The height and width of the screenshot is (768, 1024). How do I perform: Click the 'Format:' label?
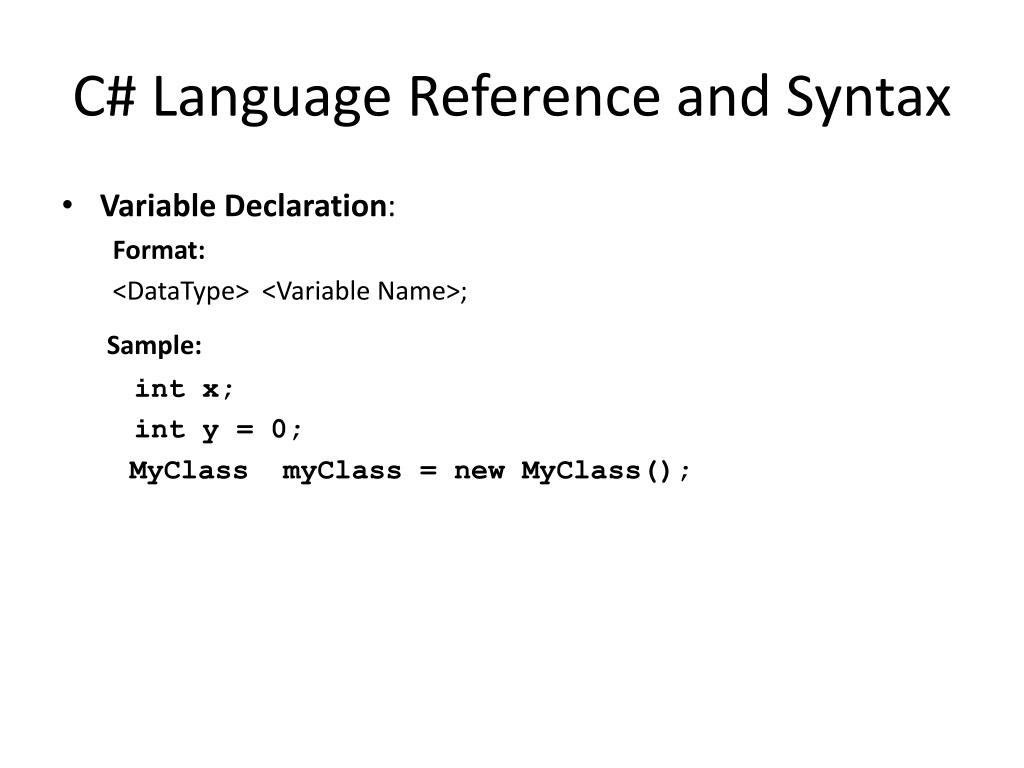tap(159, 250)
